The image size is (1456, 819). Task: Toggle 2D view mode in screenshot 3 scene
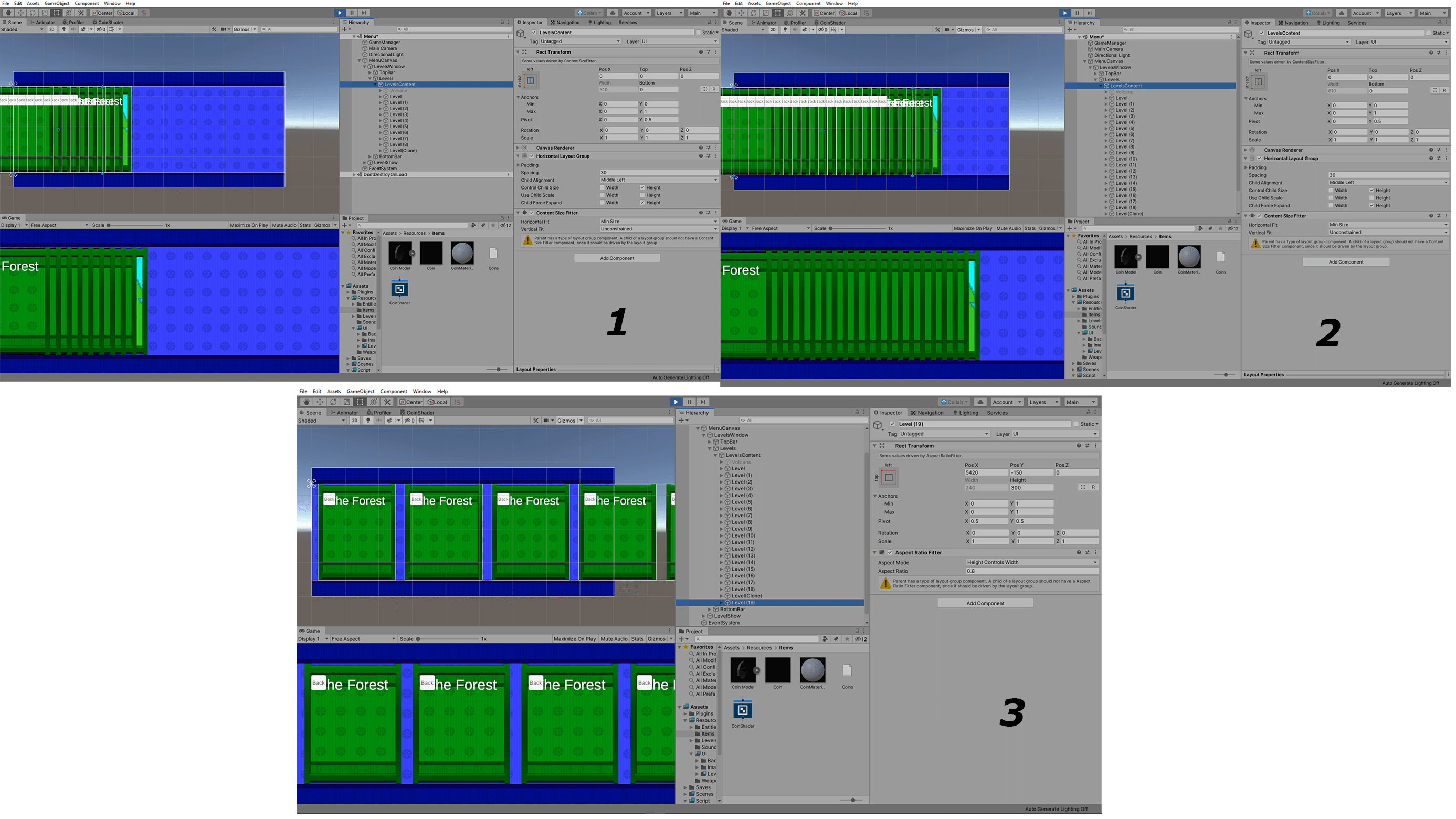(x=355, y=421)
